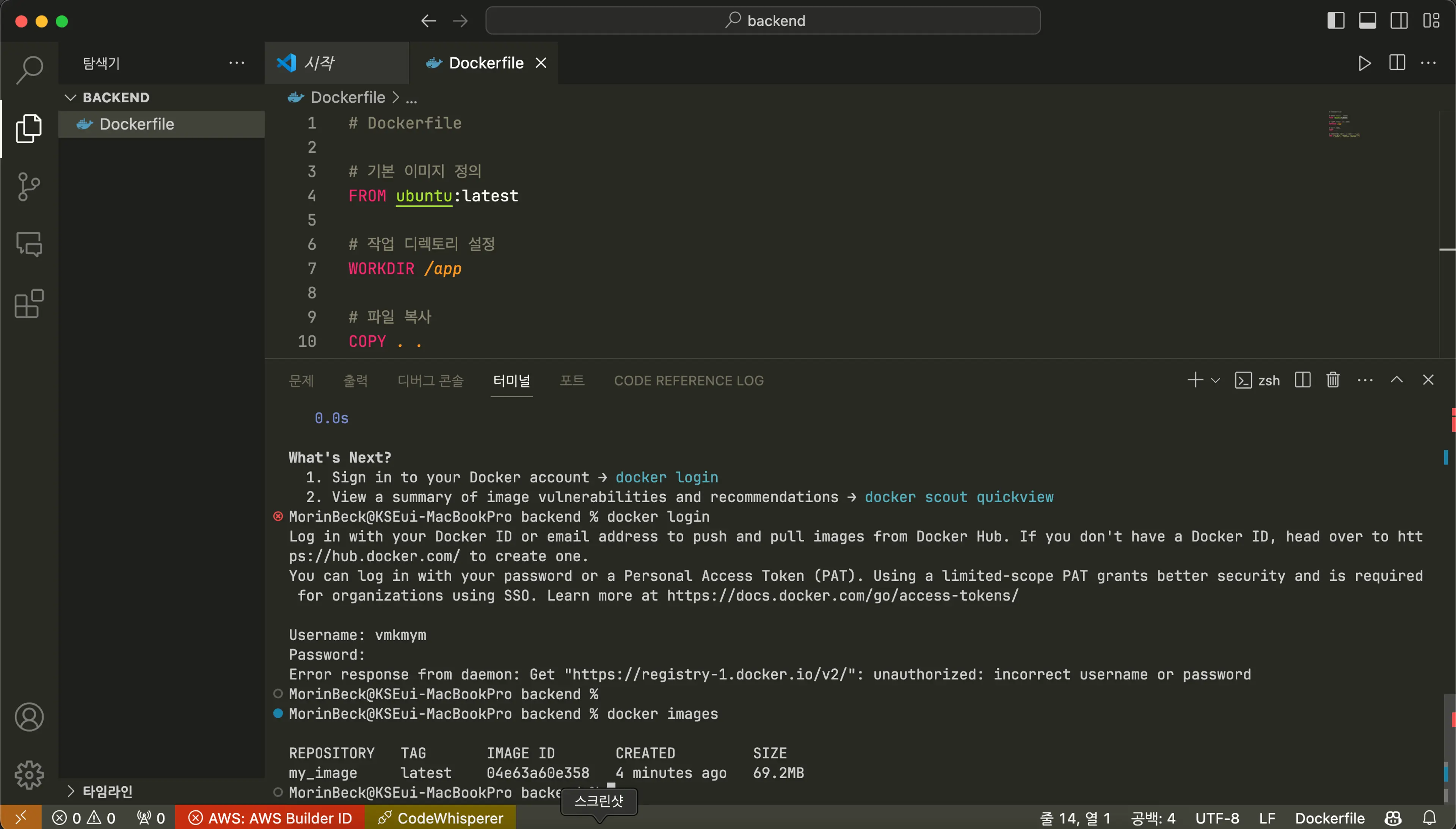Open the Source Control view
Viewport: 1456px width, 829px height.
tap(29, 187)
